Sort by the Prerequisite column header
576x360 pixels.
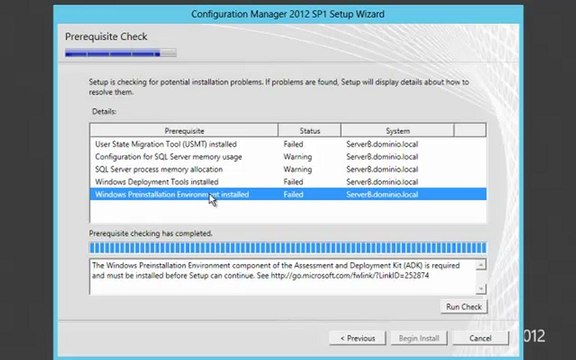184,131
